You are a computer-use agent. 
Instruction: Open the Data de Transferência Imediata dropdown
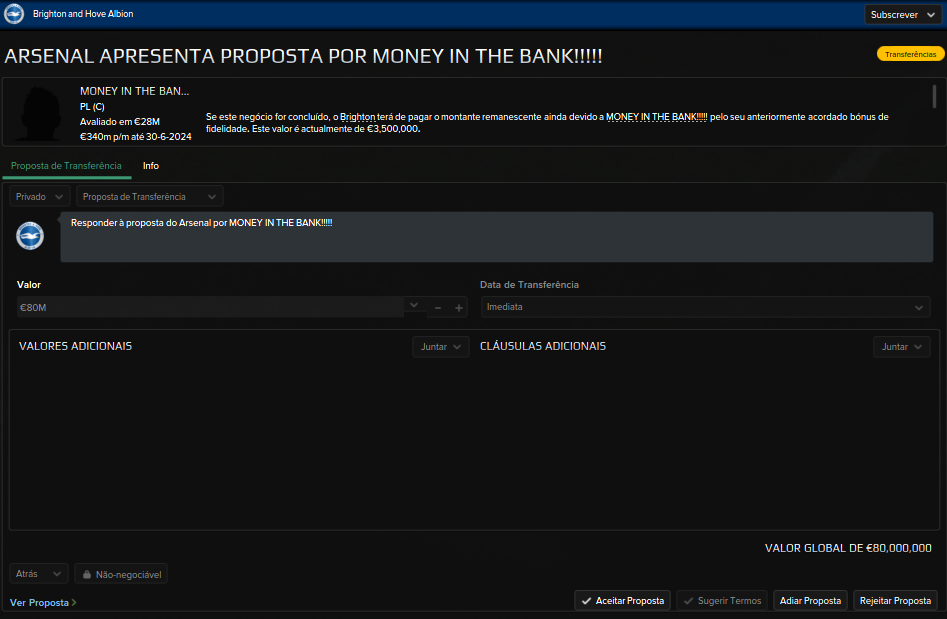click(x=706, y=307)
